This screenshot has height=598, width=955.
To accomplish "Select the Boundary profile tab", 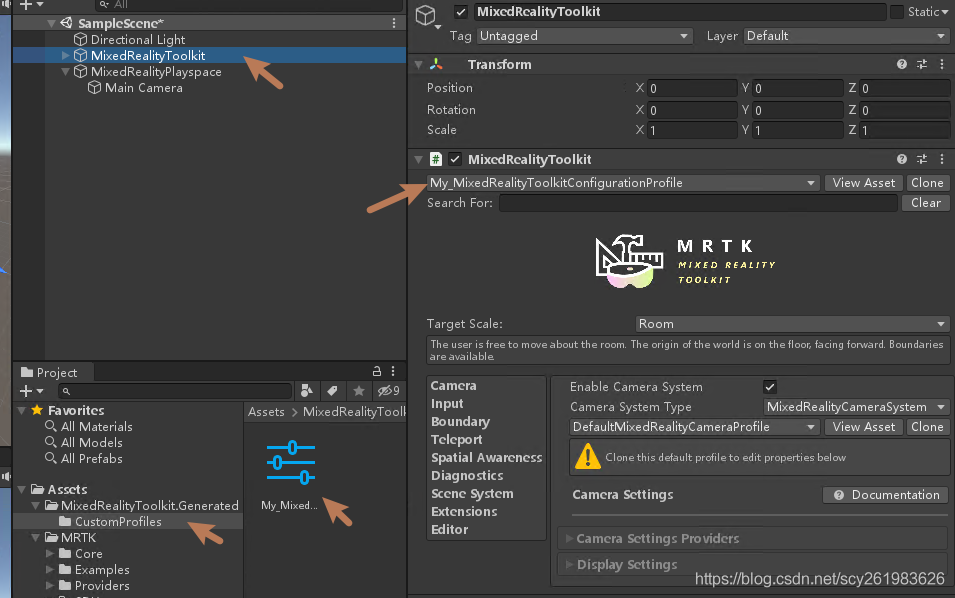I will pyautogui.click(x=460, y=421).
